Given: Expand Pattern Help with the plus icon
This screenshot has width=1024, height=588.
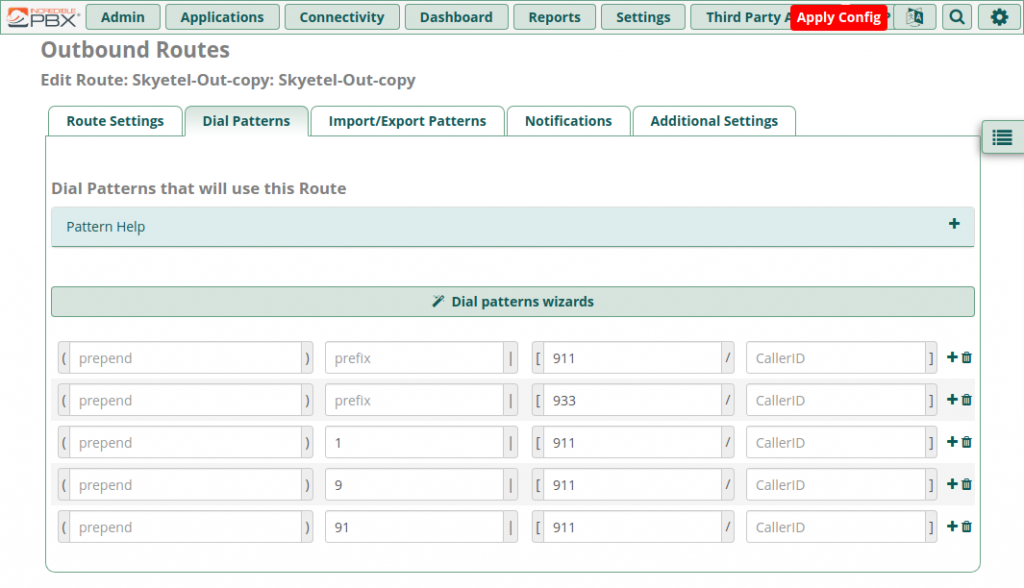Looking at the screenshot, I should [x=954, y=224].
